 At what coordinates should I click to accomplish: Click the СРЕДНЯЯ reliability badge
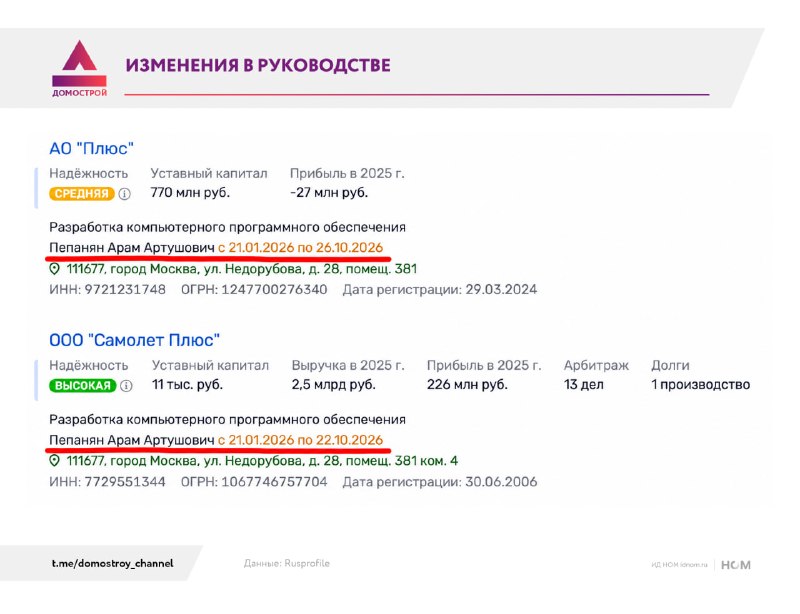click(82, 194)
